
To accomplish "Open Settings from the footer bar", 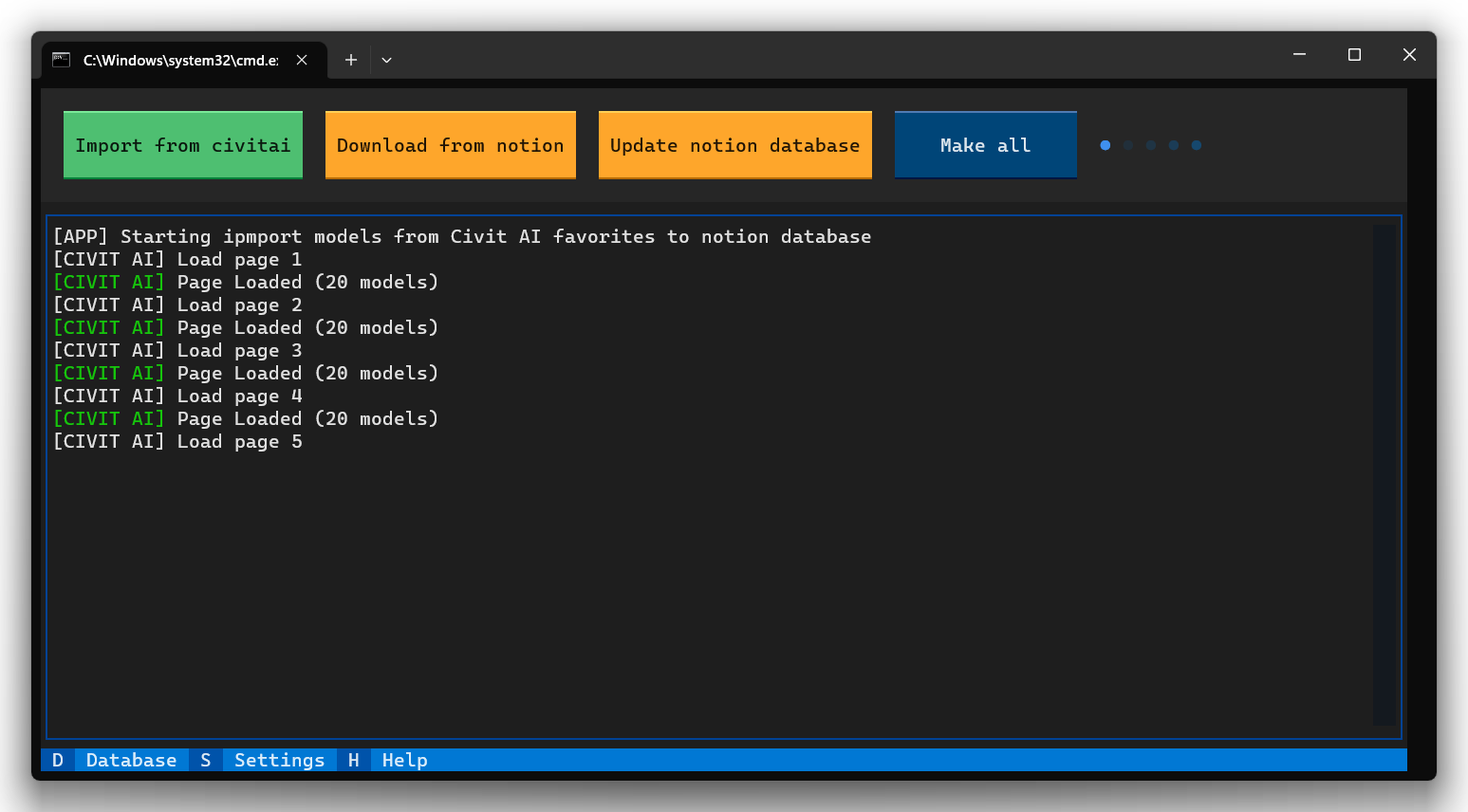I will pyautogui.click(x=279, y=760).
